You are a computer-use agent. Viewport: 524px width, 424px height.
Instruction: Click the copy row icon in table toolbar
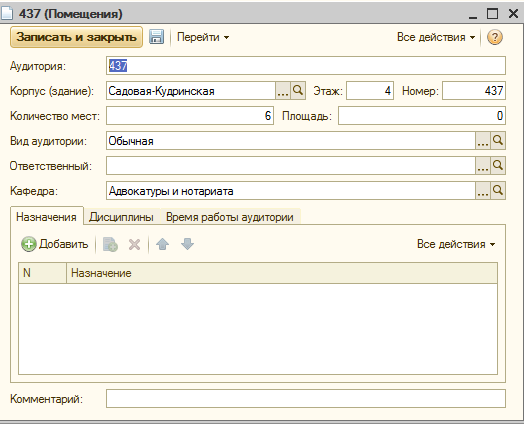[x=110, y=244]
